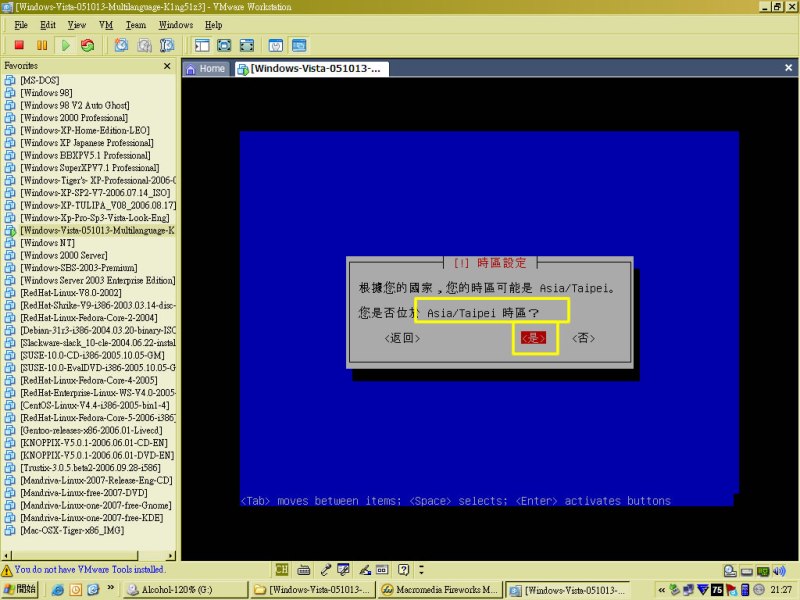
Task: Click the IME pen writing icon
Action: (x=365, y=569)
